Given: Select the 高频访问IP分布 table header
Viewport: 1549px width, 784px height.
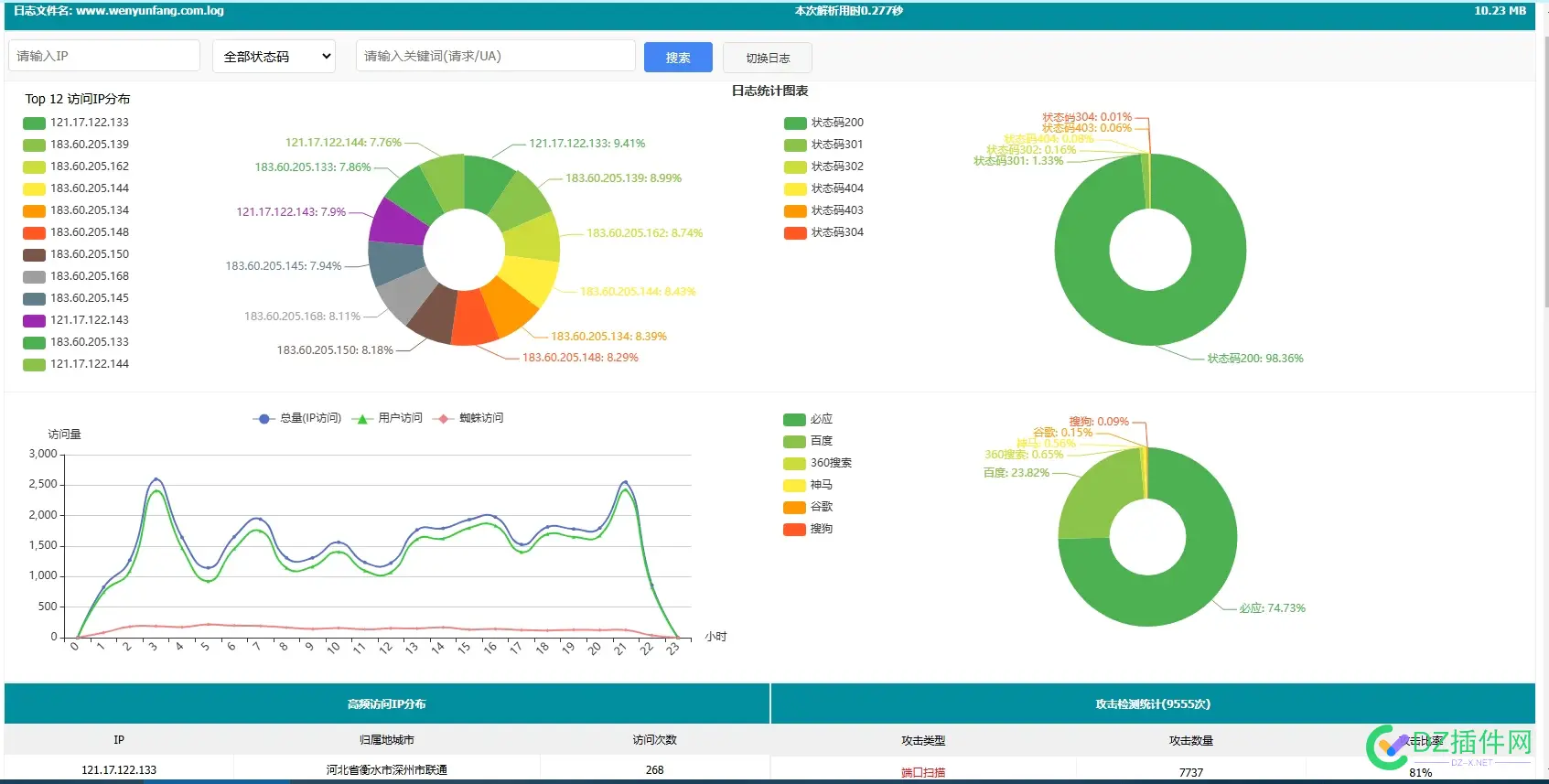Looking at the screenshot, I should click(386, 704).
